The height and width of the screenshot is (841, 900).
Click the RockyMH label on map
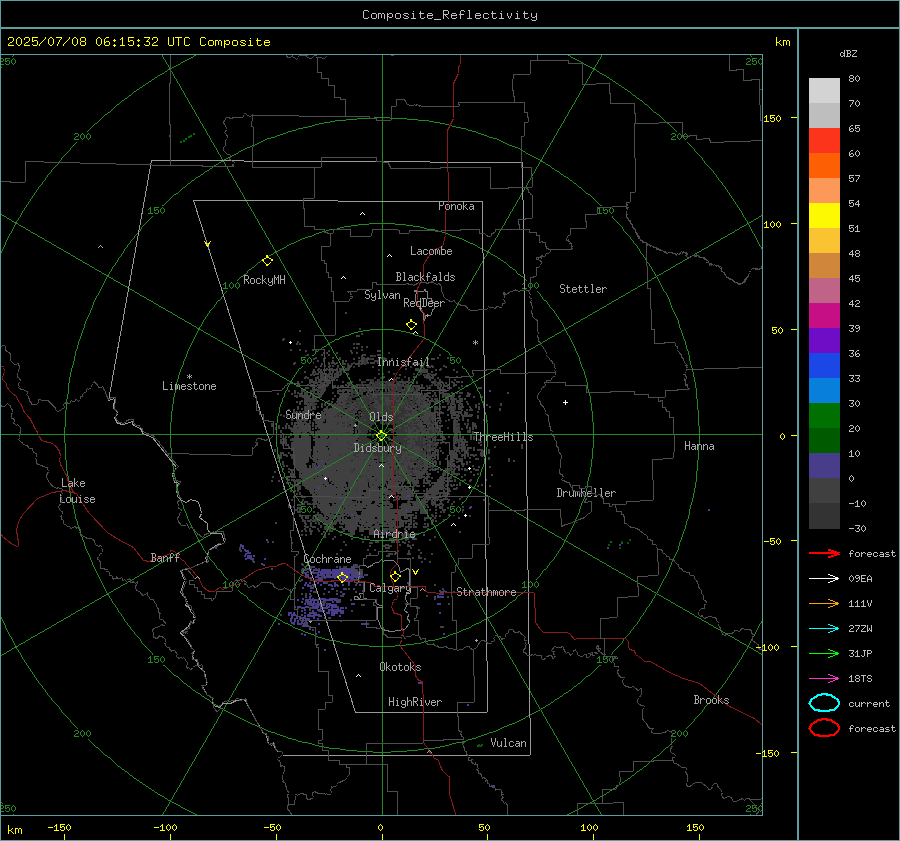pos(264,280)
